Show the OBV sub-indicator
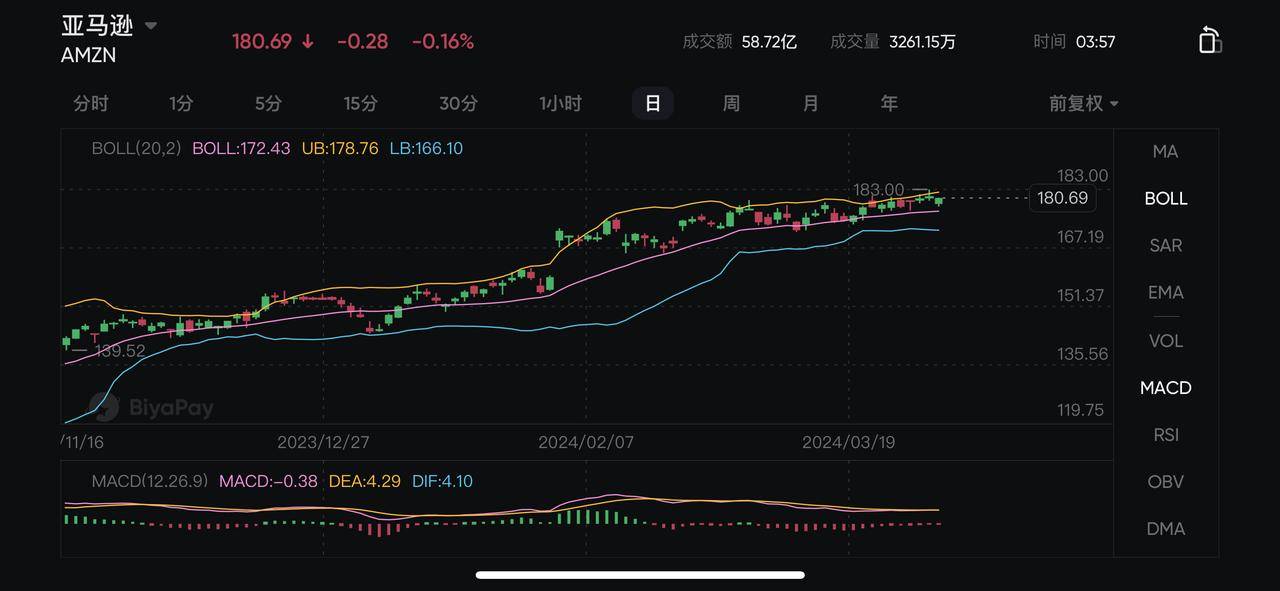This screenshot has height=591, width=1280. pyautogui.click(x=1165, y=481)
